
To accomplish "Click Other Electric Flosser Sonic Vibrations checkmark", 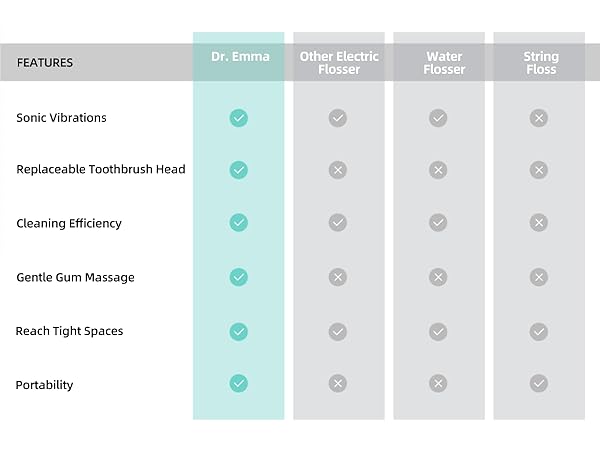I will [338, 118].
